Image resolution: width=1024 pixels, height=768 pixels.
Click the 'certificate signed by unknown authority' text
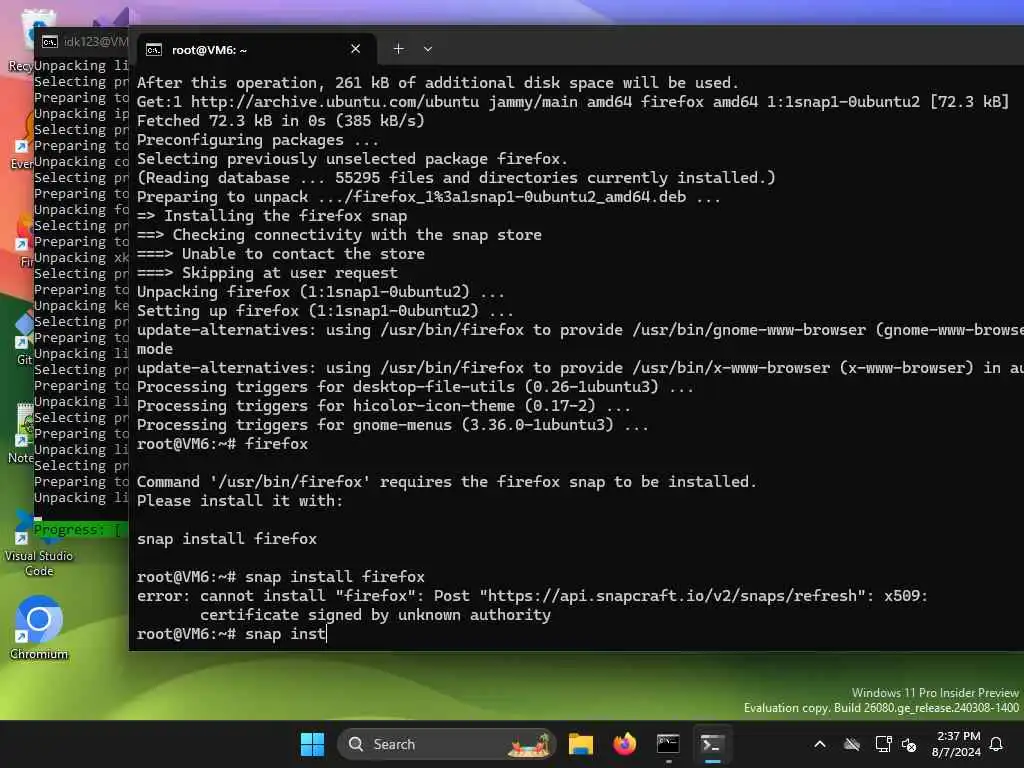(376, 615)
